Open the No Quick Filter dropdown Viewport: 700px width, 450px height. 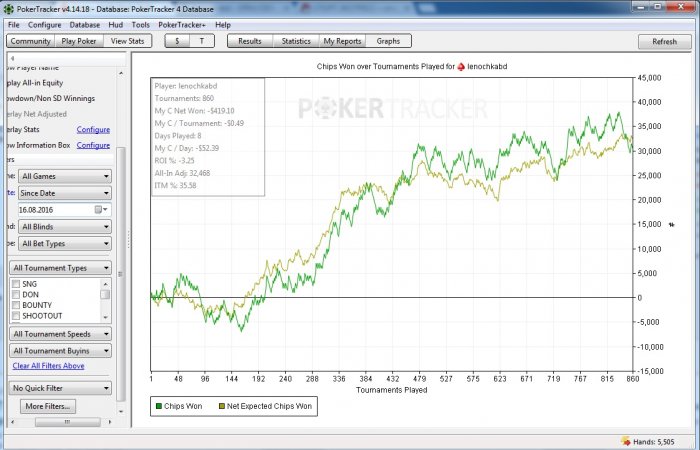click(60, 388)
